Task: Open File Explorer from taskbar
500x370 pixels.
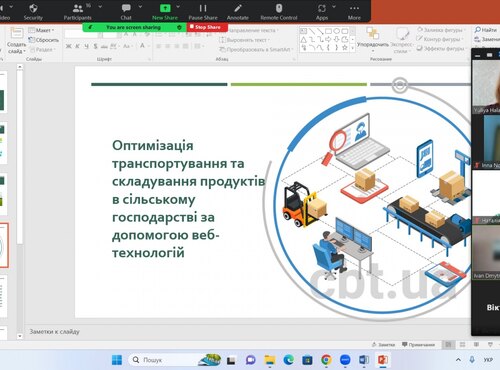Action: (x=269, y=360)
